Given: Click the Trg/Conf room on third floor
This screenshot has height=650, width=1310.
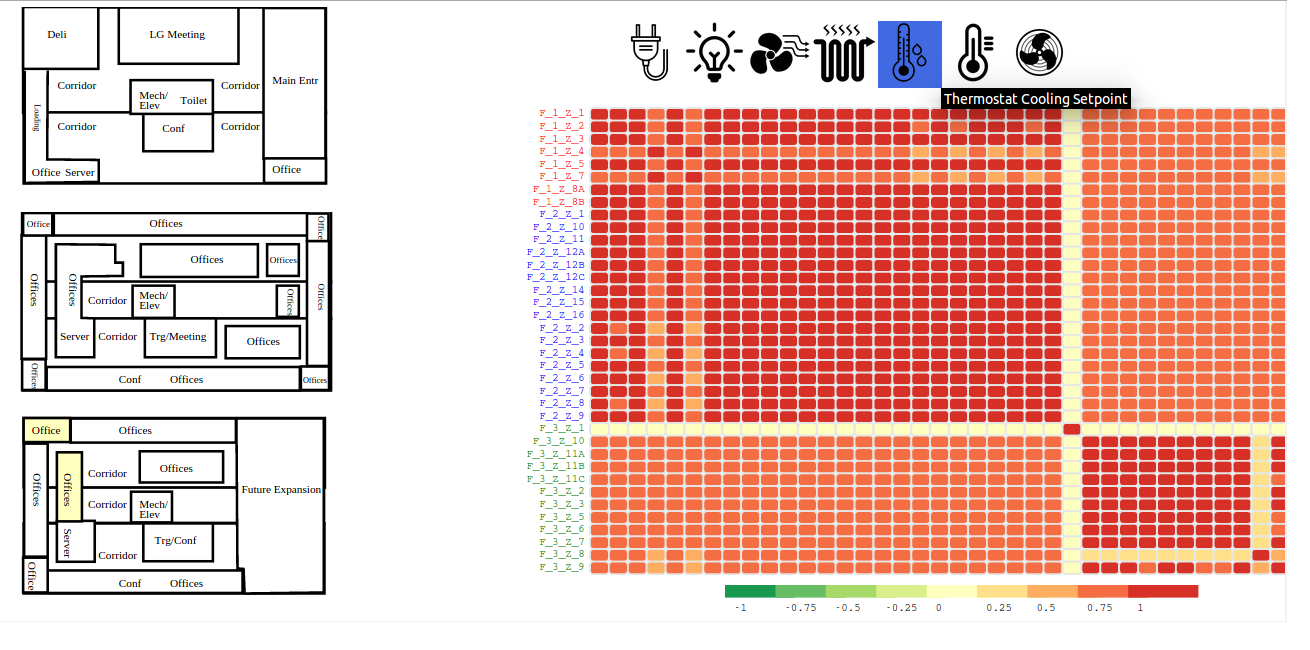Looking at the screenshot, I should 176,541.
